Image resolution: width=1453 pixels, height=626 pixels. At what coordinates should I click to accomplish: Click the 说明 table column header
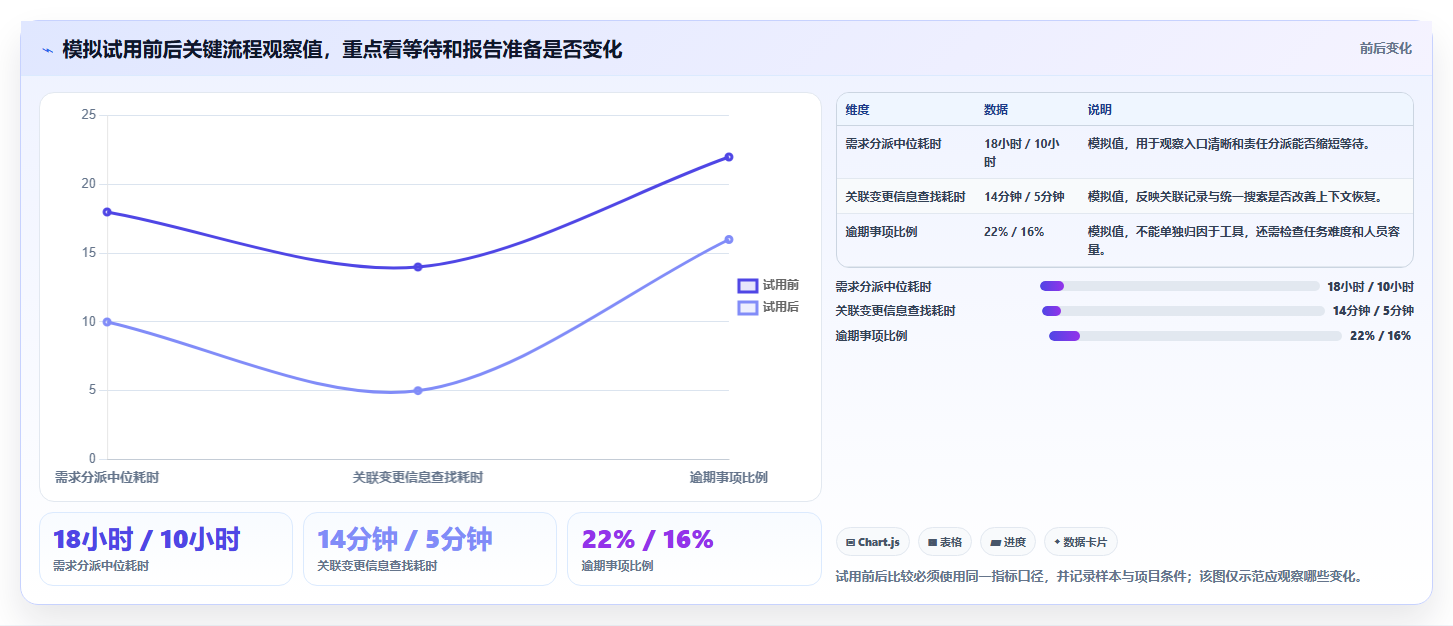coord(1100,110)
